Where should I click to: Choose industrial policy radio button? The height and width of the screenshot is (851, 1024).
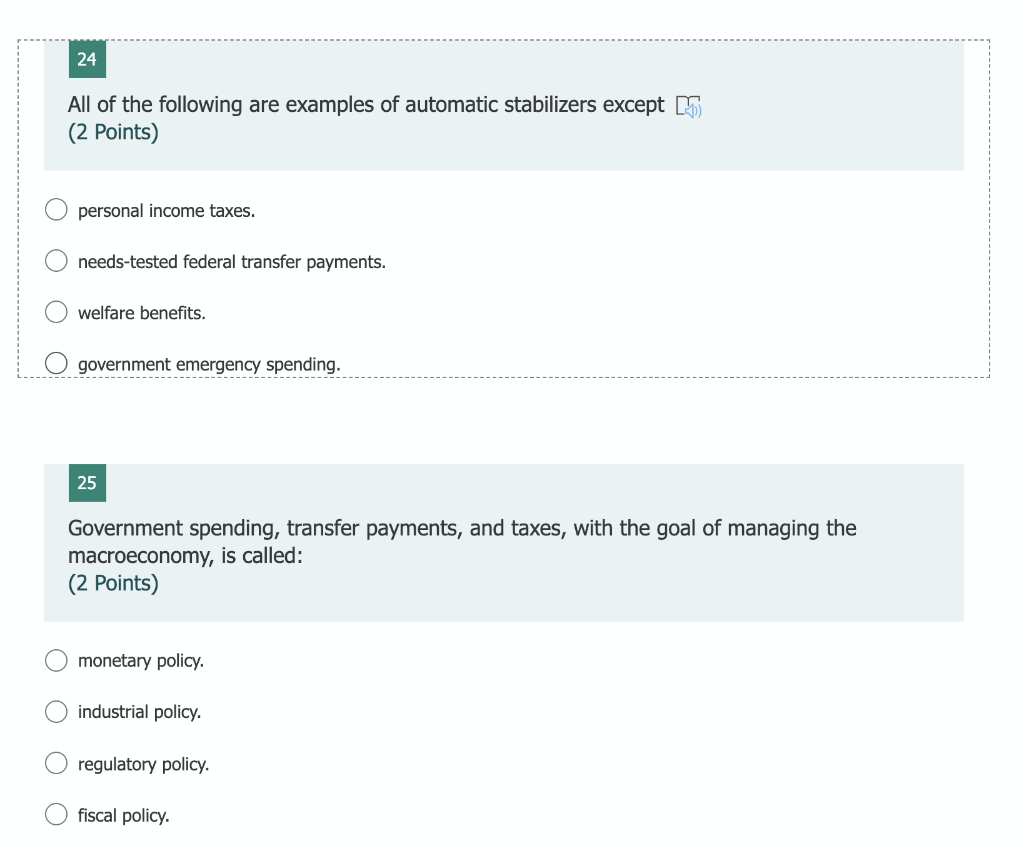[56, 711]
